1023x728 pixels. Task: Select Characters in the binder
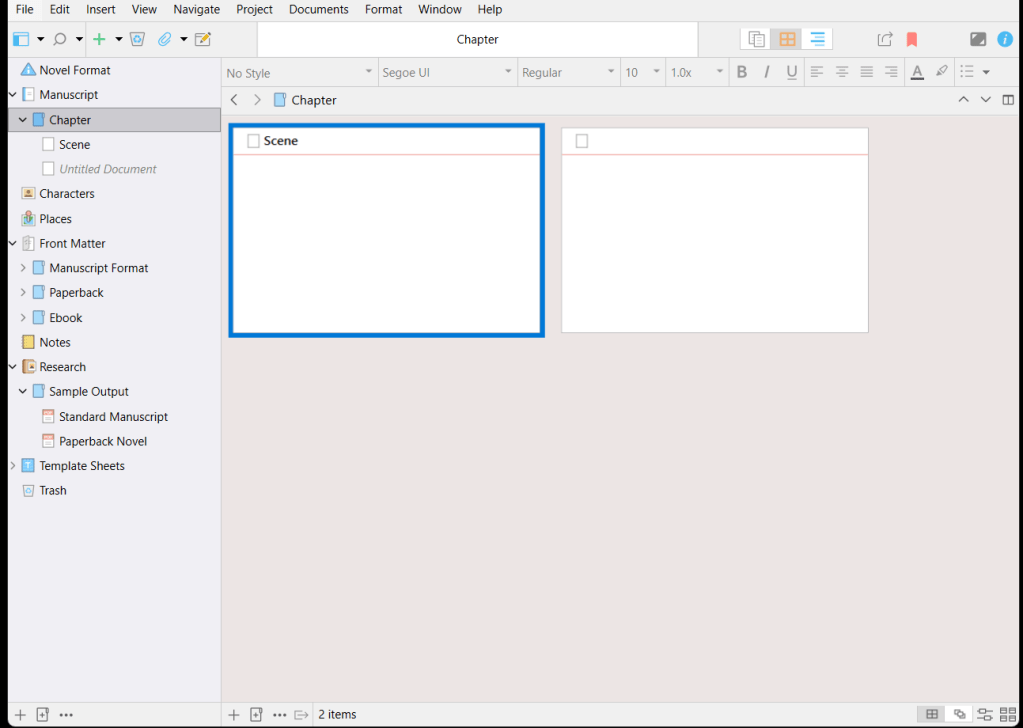(67, 194)
